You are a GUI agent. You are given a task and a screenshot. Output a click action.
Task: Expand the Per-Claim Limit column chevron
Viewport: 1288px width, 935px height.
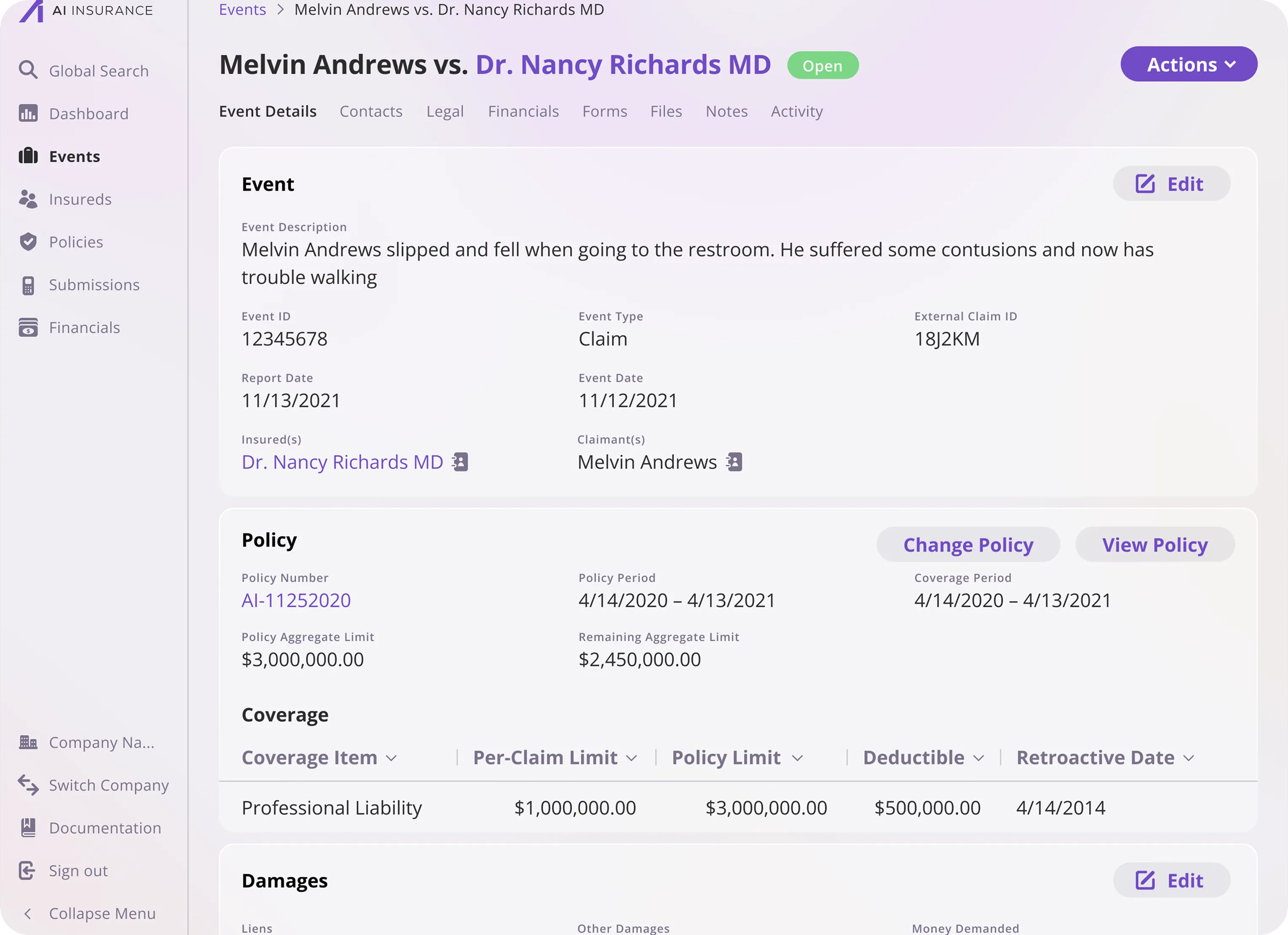[632, 758]
